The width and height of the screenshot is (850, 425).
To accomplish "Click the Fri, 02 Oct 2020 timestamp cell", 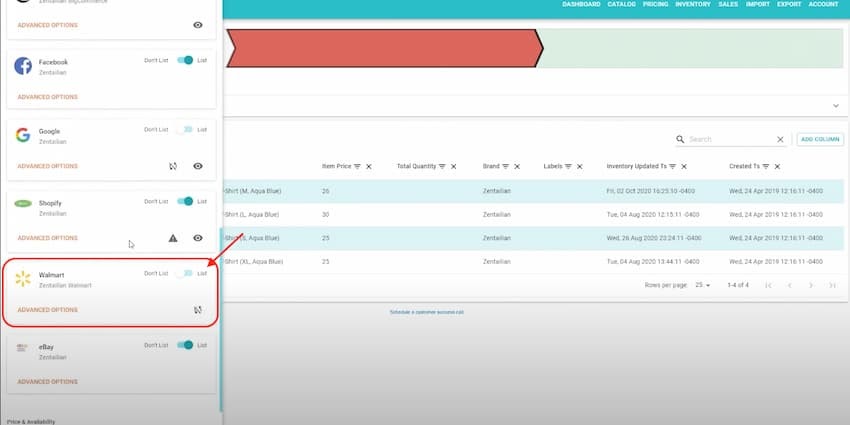I will point(651,191).
